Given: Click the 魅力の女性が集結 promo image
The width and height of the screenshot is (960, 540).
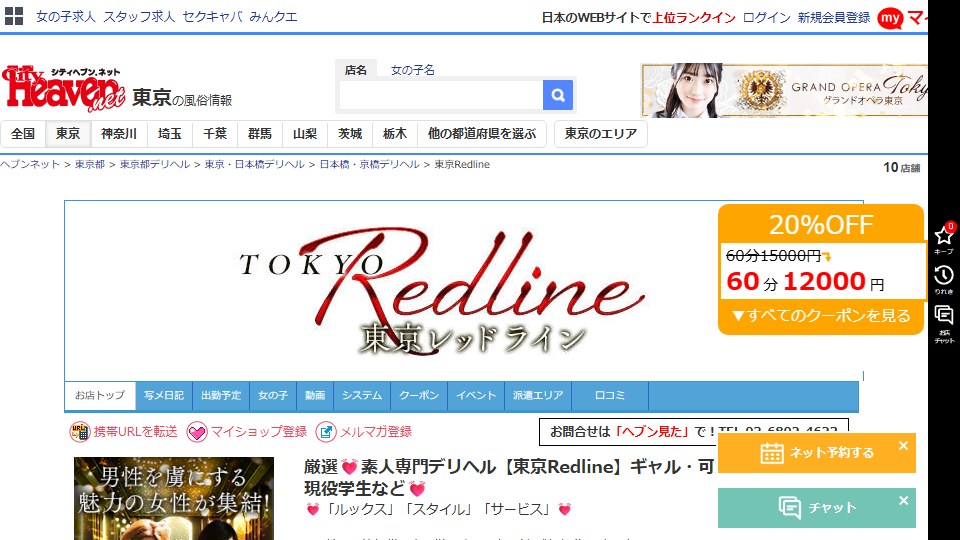Looking at the screenshot, I should (174, 498).
